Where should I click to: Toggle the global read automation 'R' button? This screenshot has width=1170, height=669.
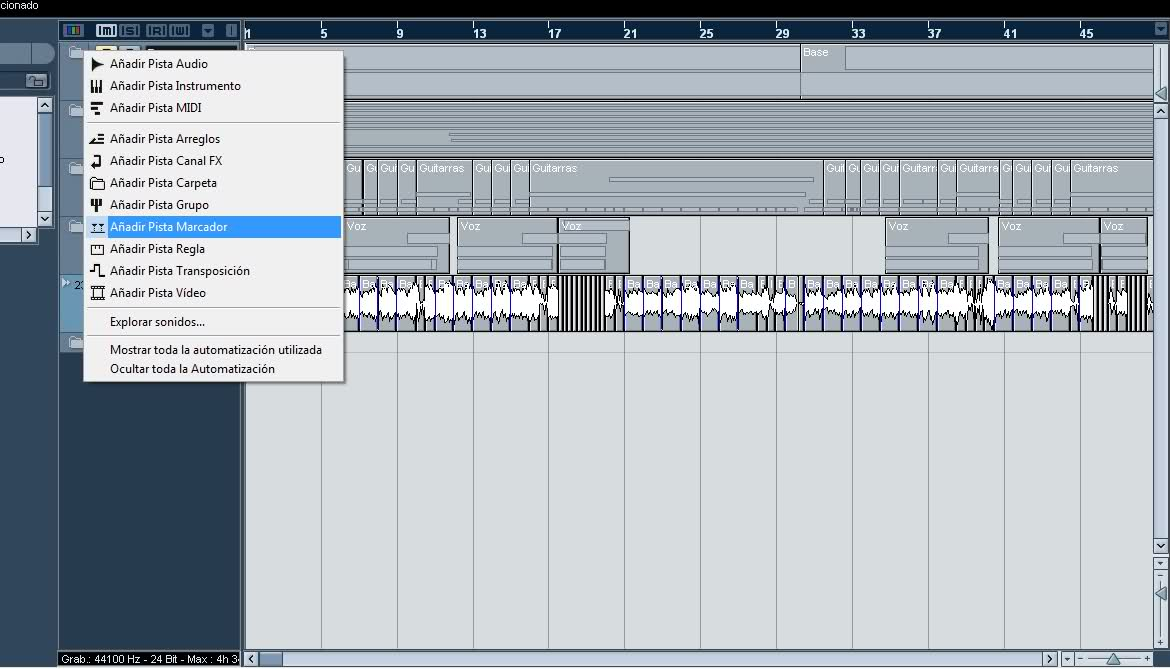coord(156,31)
